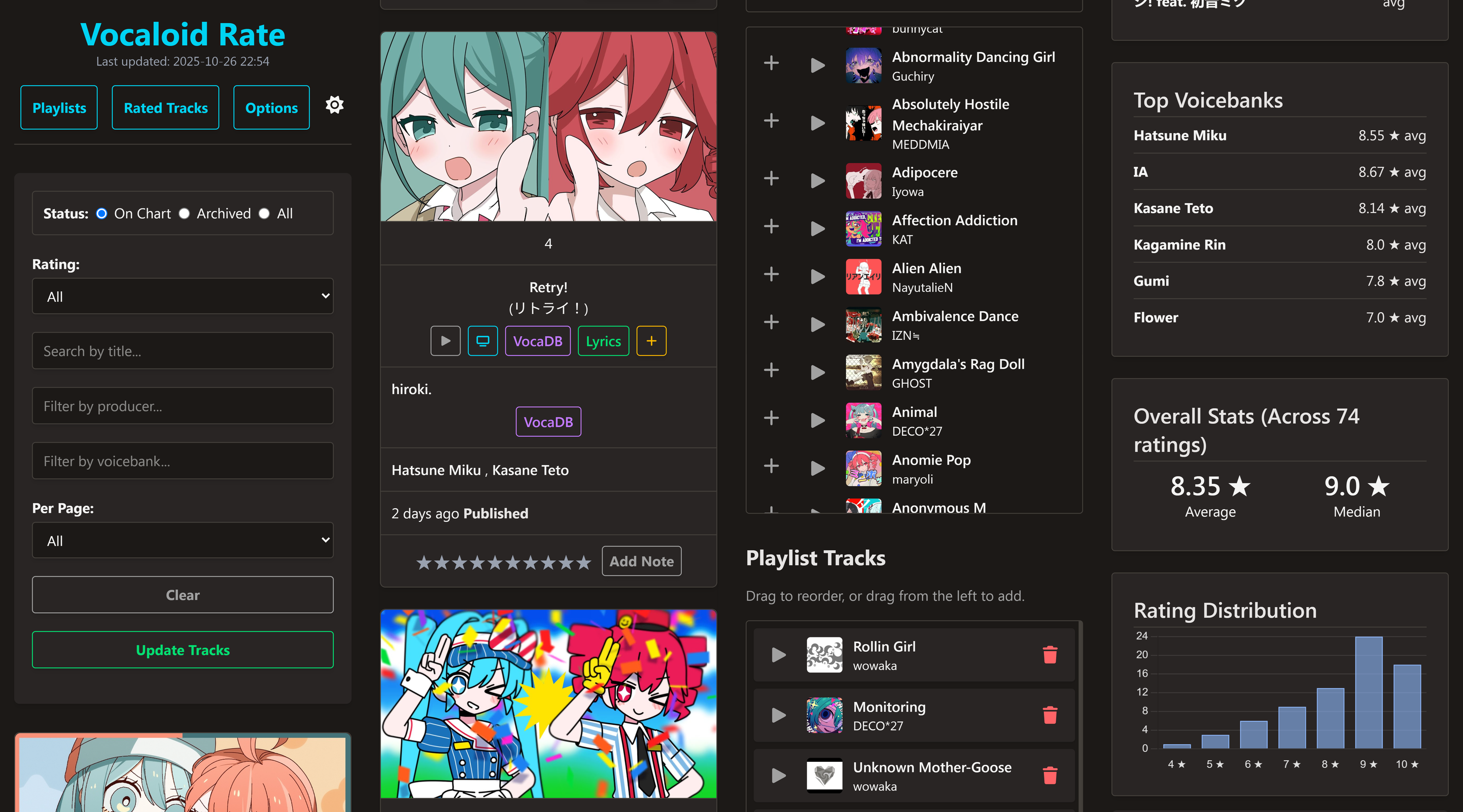Open hiroki. producer VocaDB link

click(x=548, y=421)
